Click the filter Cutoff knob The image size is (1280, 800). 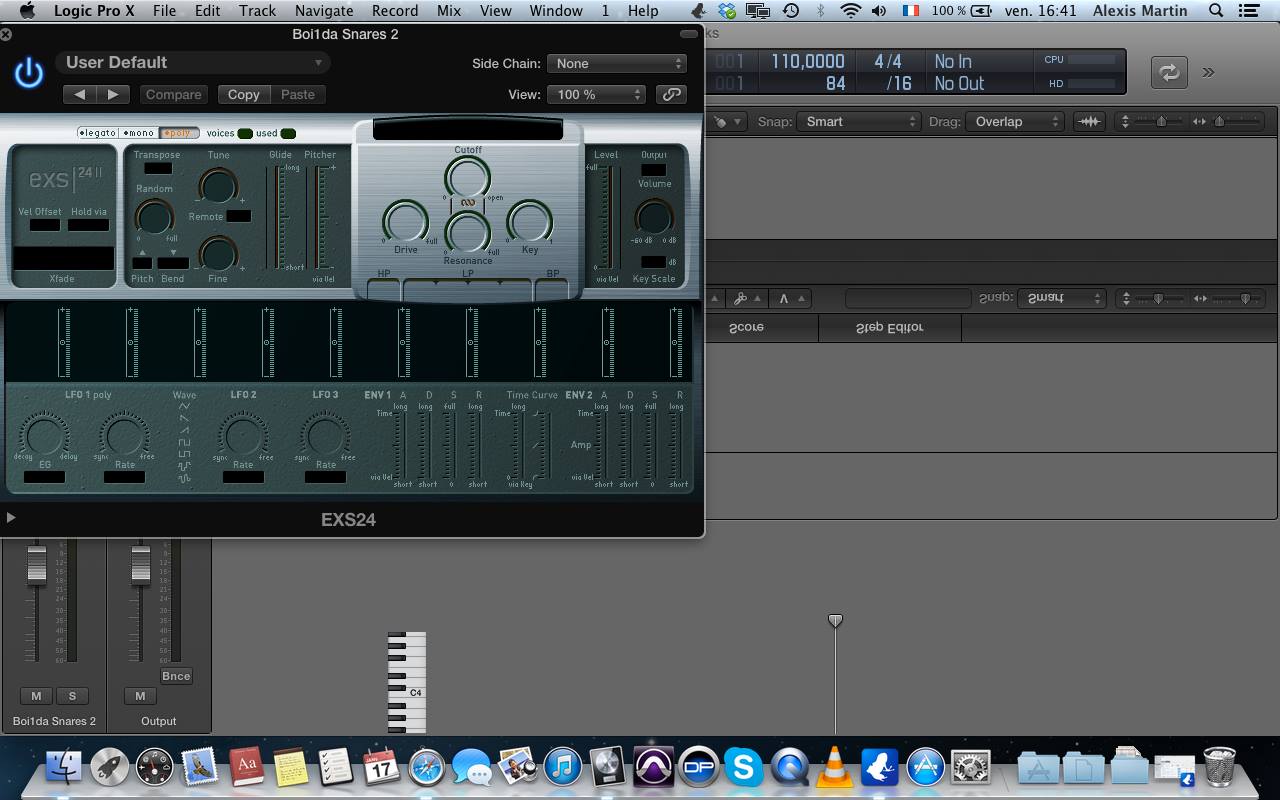point(467,178)
